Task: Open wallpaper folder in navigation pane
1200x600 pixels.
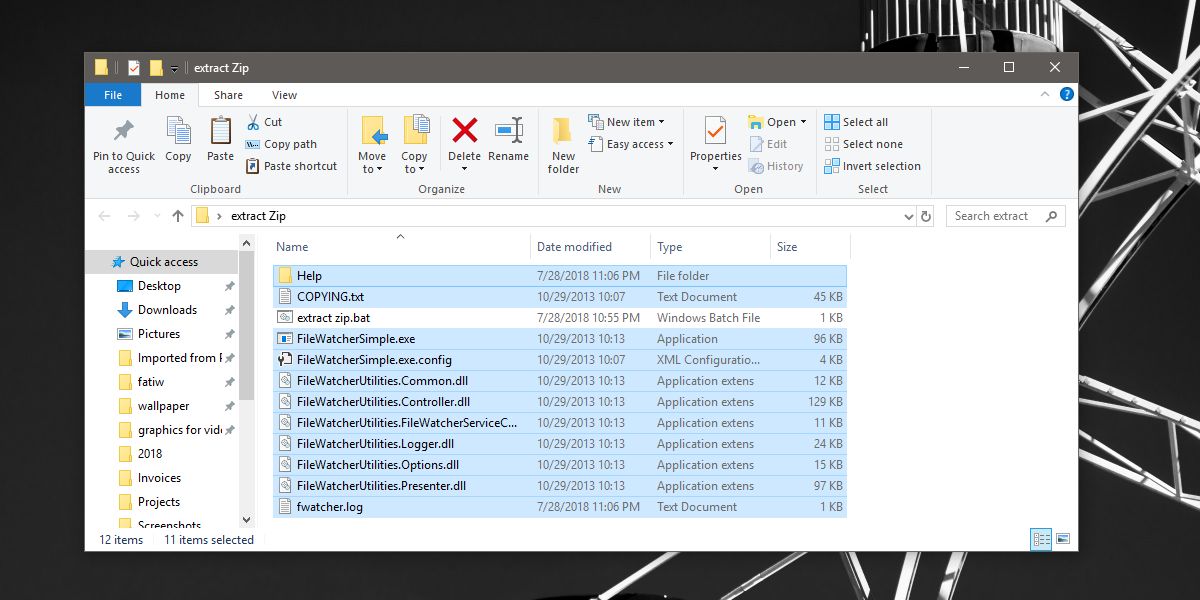Action: [161, 406]
